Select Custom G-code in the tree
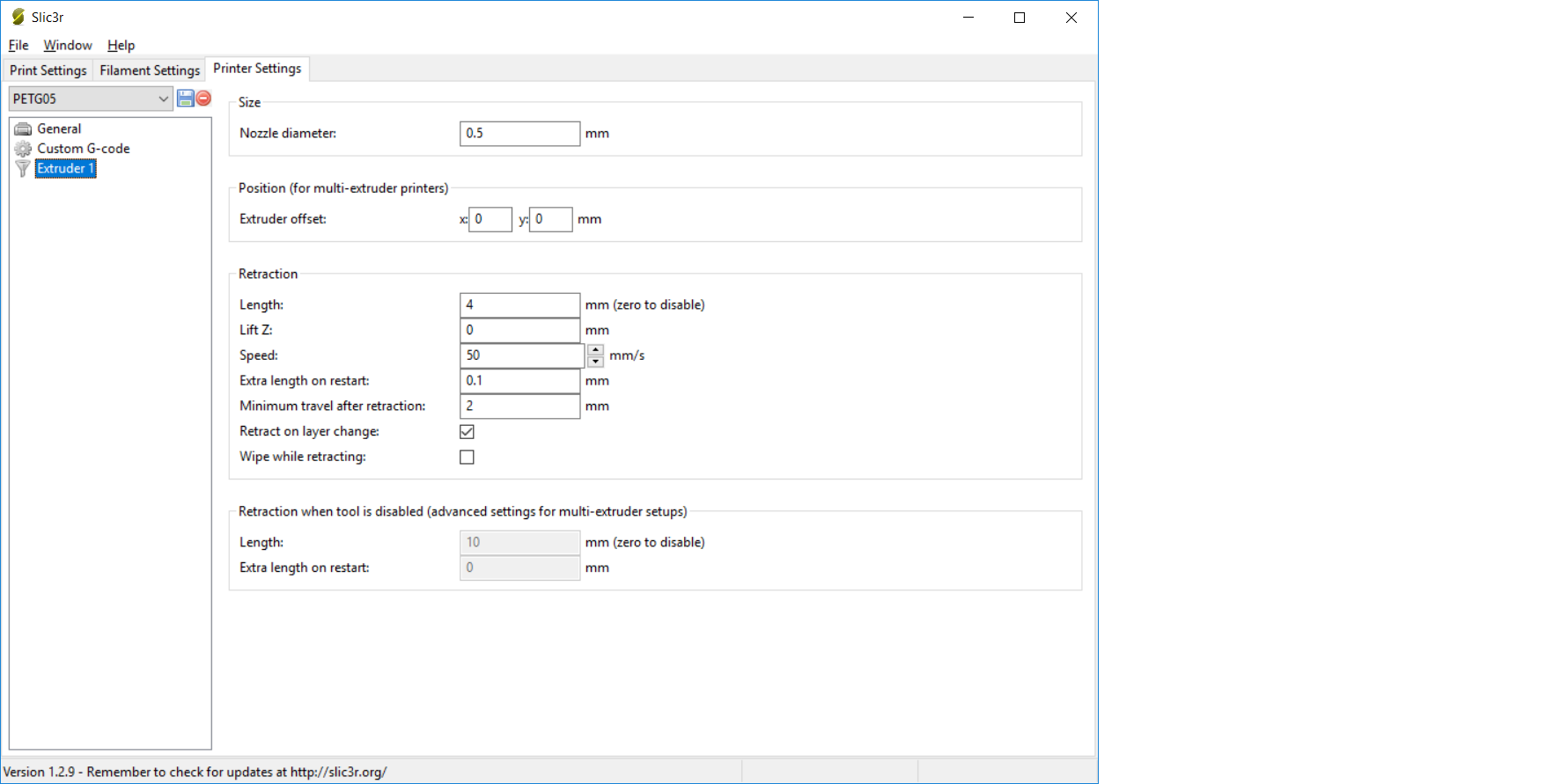Screen dimensions: 1561x784 tap(84, 149)
